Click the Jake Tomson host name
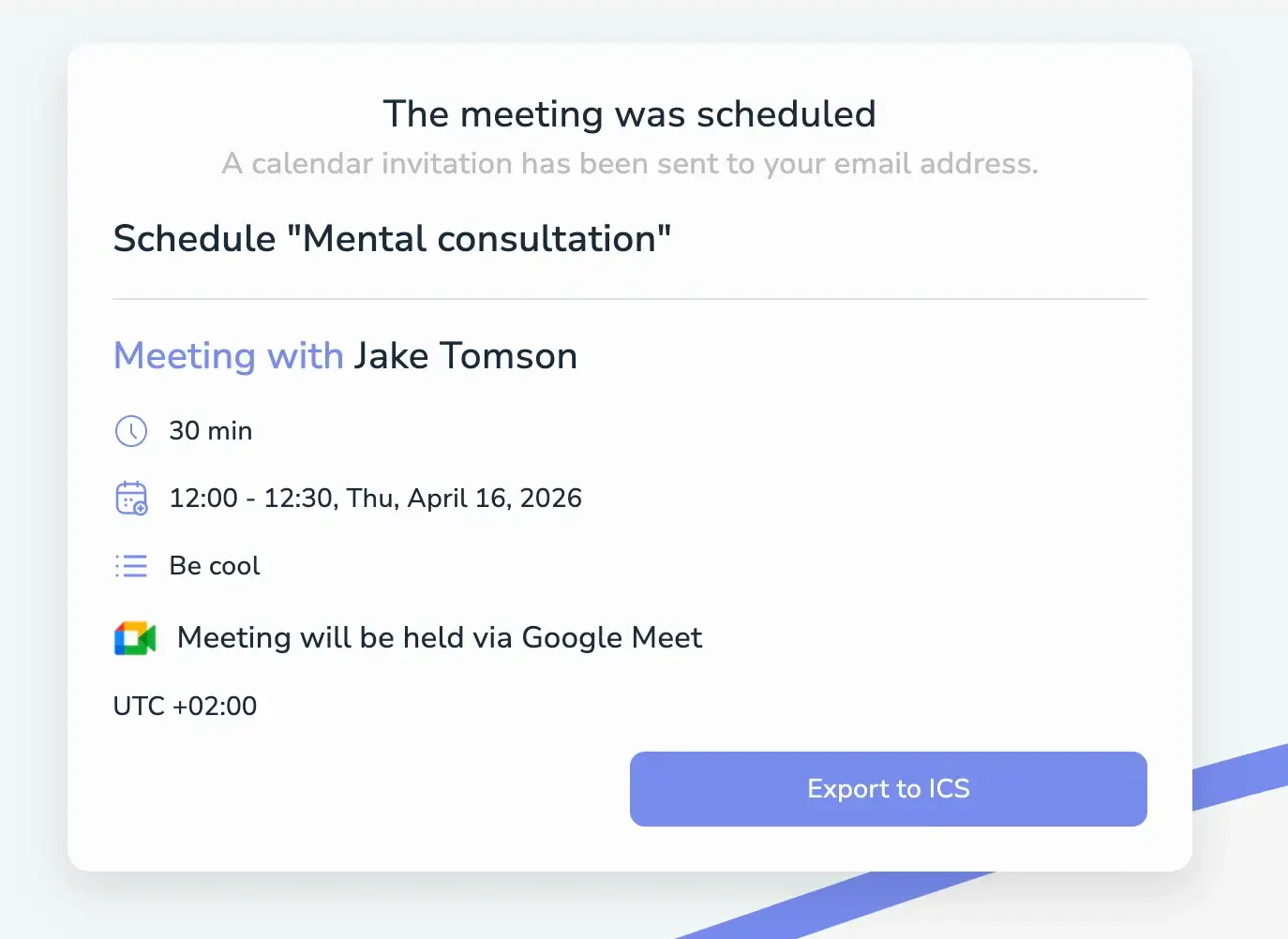This screenshot has width=1288, height=939. [465, 356]
